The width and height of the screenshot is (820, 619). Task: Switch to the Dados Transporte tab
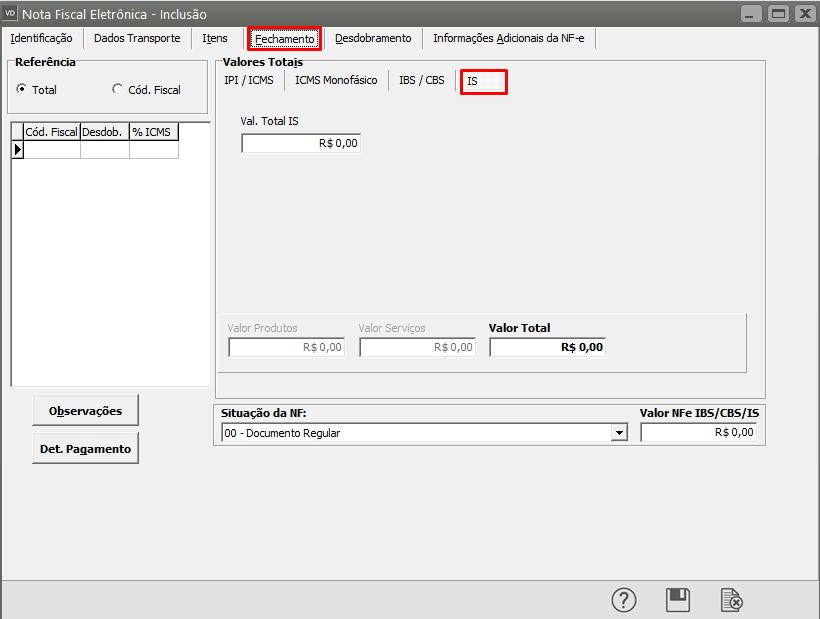tap(137, 38)
